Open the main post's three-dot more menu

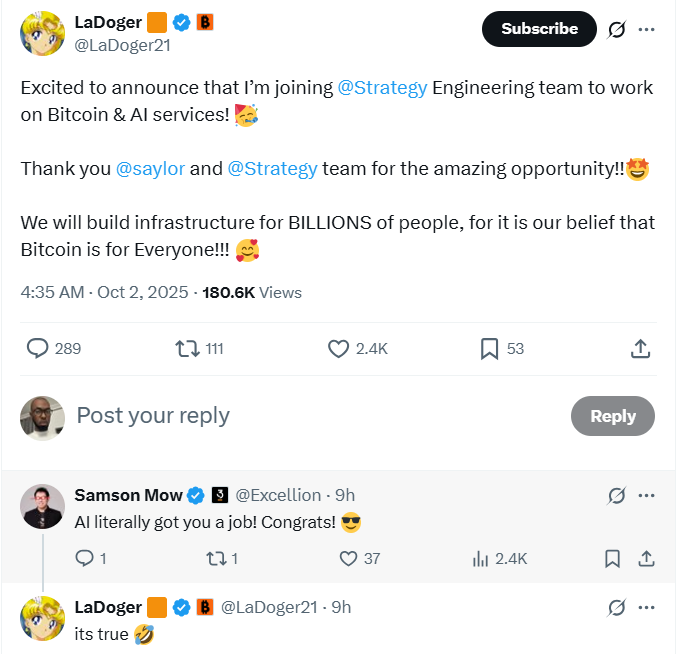click(646, 29)
